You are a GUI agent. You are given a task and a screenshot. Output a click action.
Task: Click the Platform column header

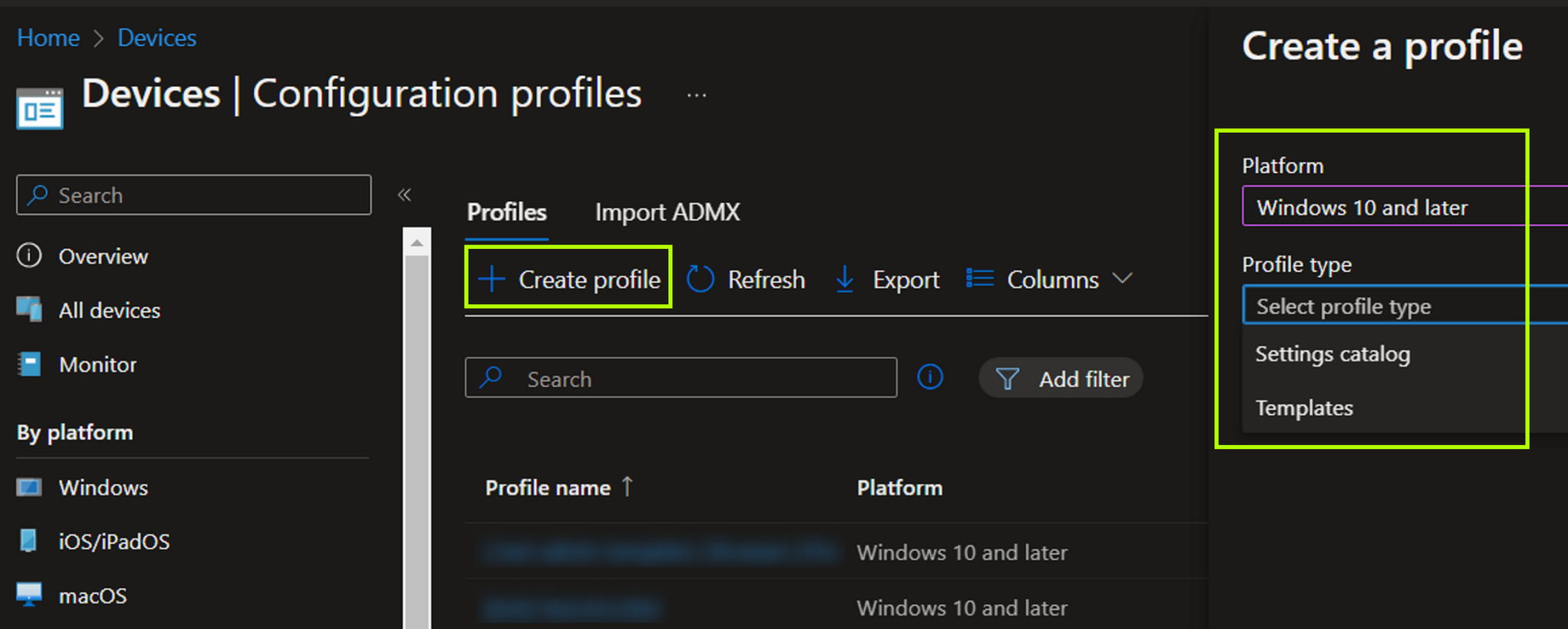click(900, 488)
